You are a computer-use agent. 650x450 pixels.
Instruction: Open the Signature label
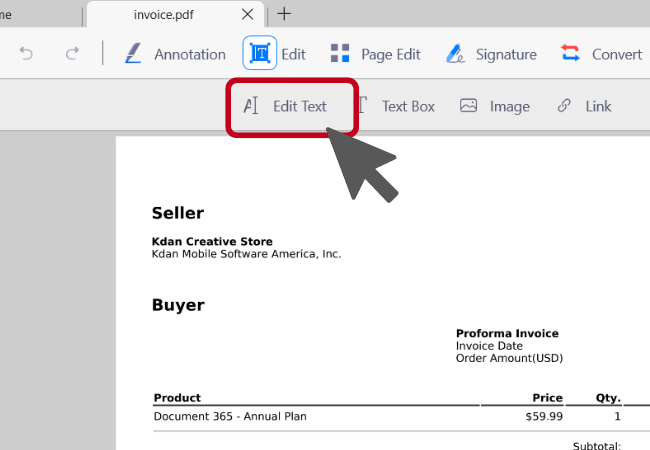[x=506, y=55]
